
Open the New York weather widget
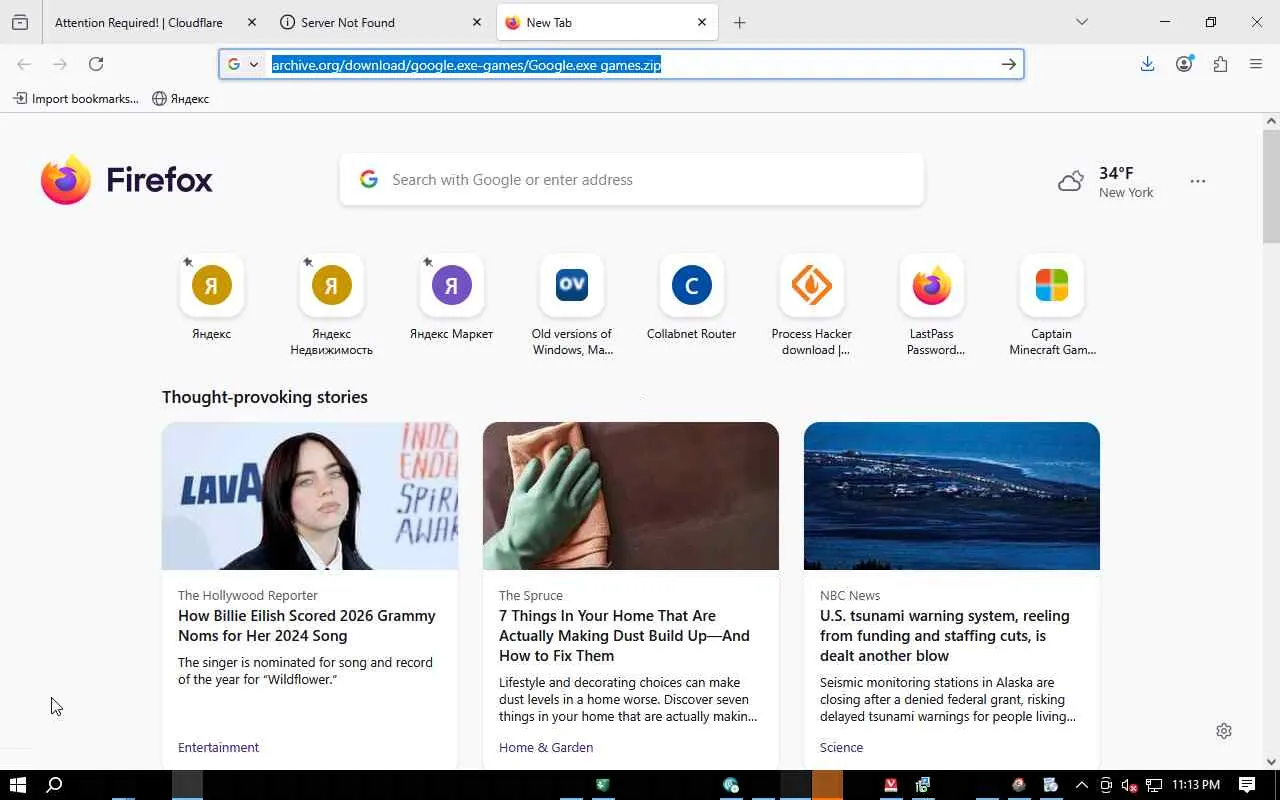pos(1106,181)
